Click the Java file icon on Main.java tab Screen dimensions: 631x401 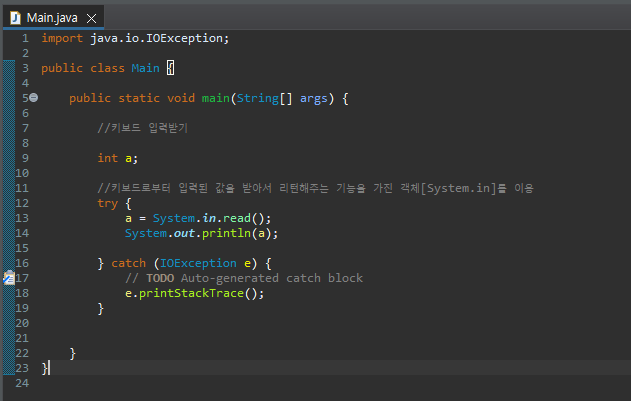click(15, 18)
